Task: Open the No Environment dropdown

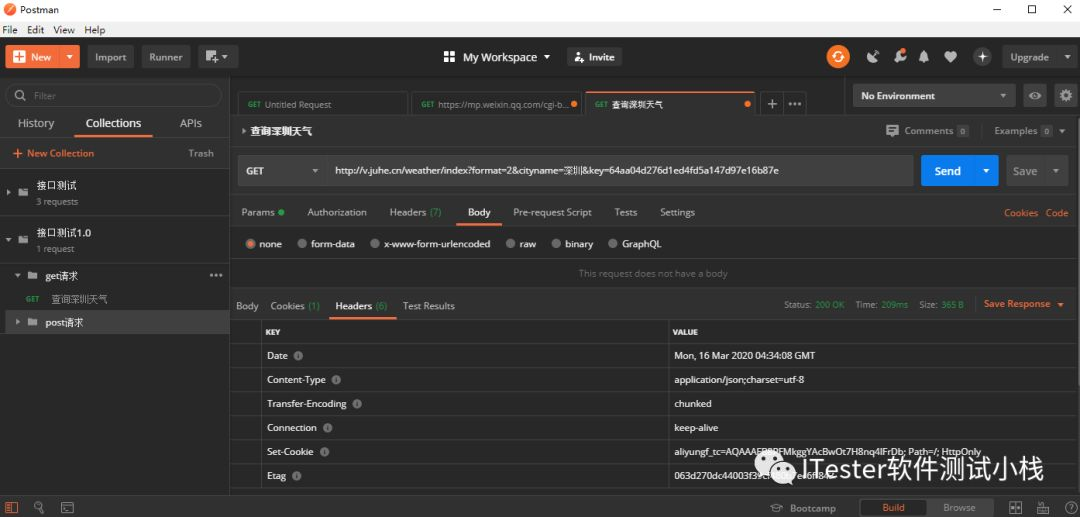Action: click(x=934, y=96)
